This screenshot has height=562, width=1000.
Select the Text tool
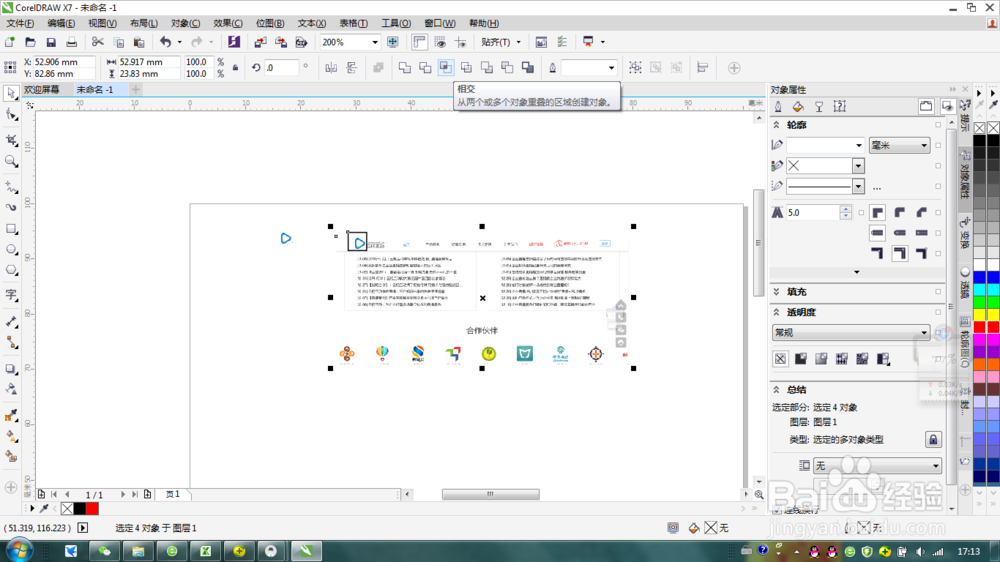coord(11,295)
